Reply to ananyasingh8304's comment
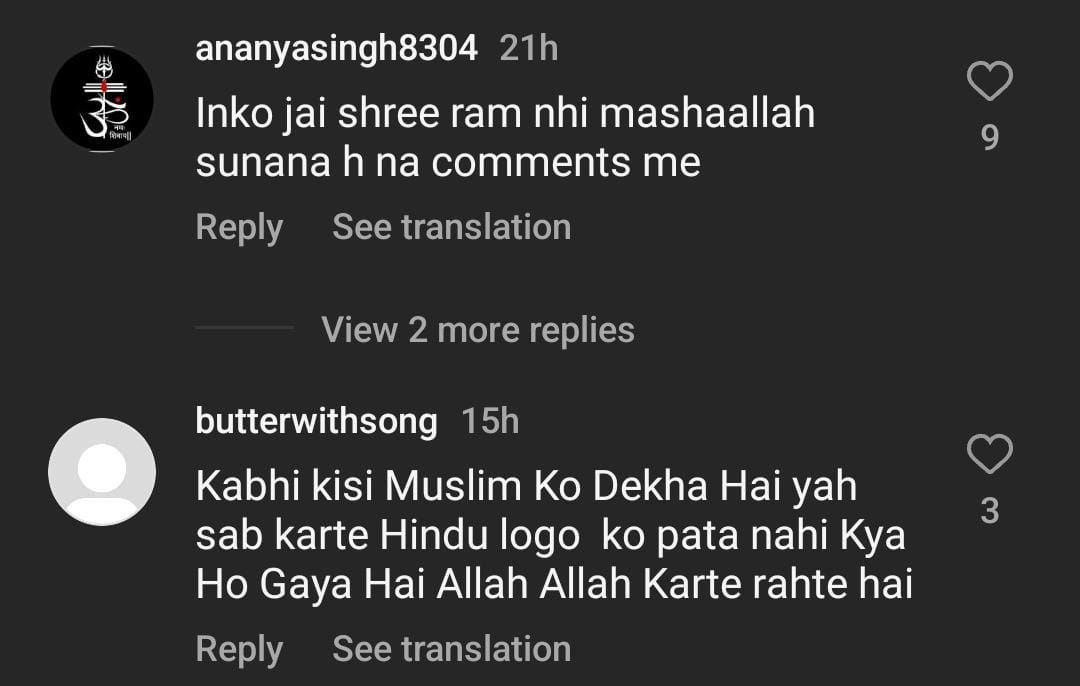This screenshot has height=686, width=1080. tap(239, 227)
